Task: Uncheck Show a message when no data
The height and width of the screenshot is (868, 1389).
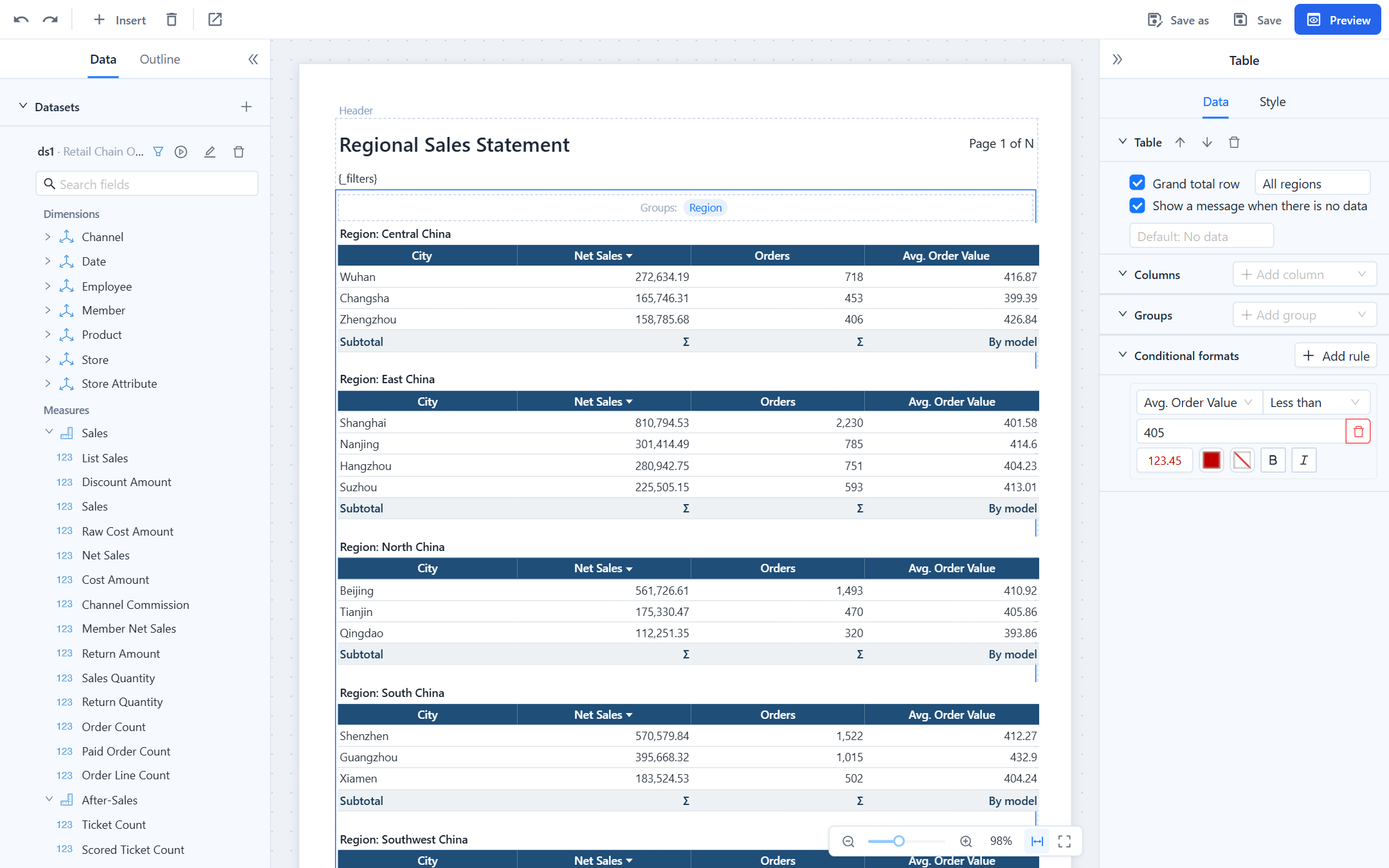Action: point(1138,206)
